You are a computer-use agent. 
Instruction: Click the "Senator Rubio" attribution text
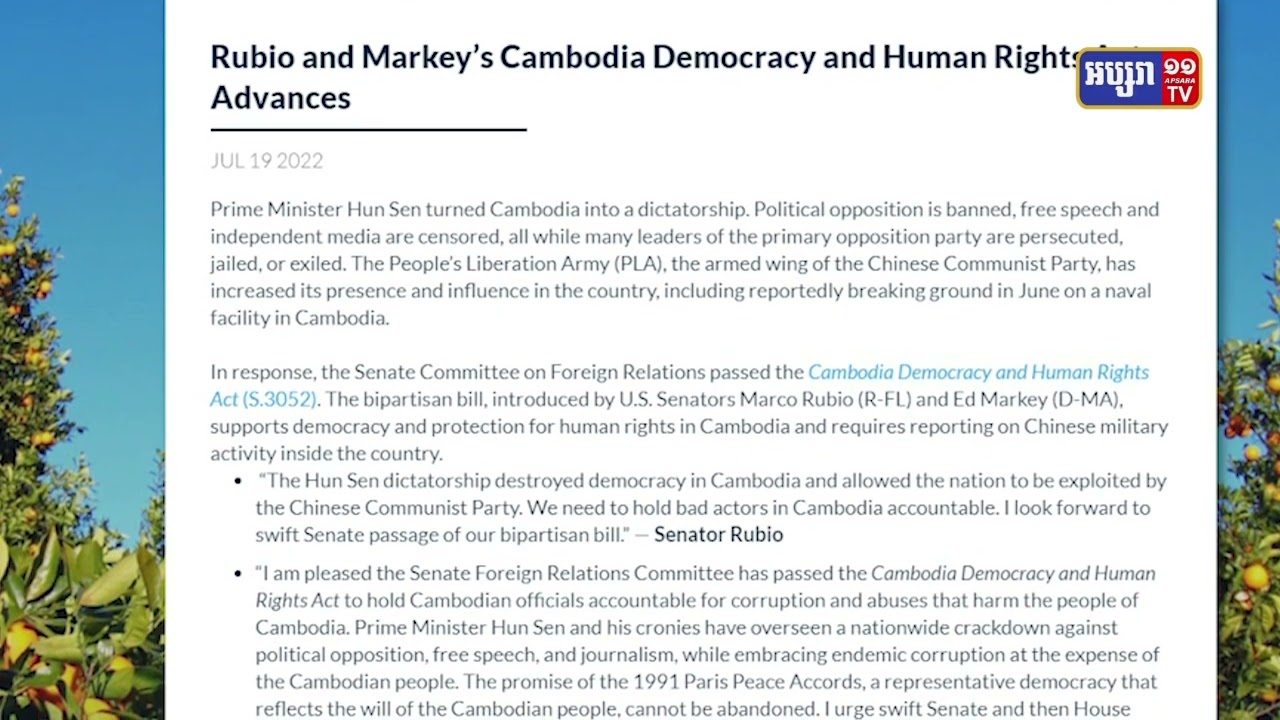[718, 535]
